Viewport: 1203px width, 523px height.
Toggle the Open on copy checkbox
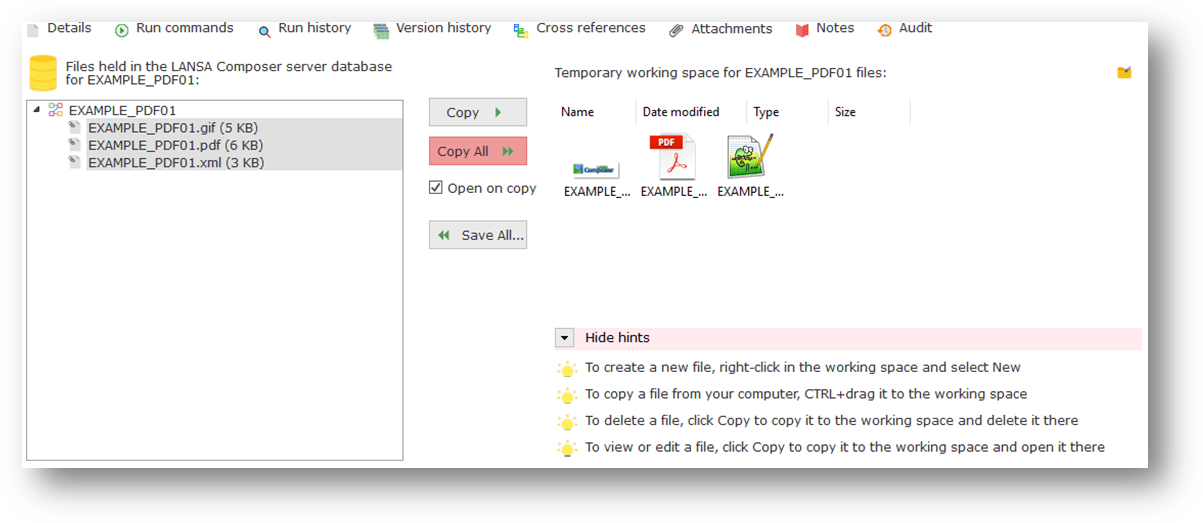click(436, 187)
